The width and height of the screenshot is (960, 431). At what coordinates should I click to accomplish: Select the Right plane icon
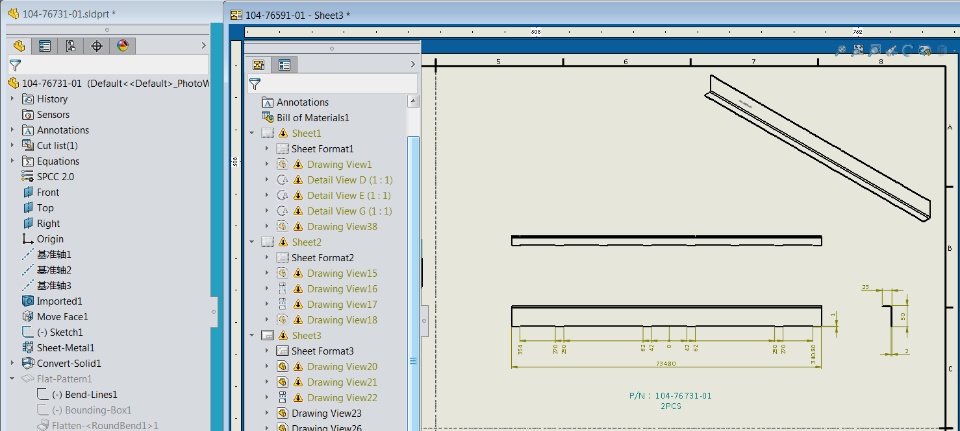[x=28, y=223]
